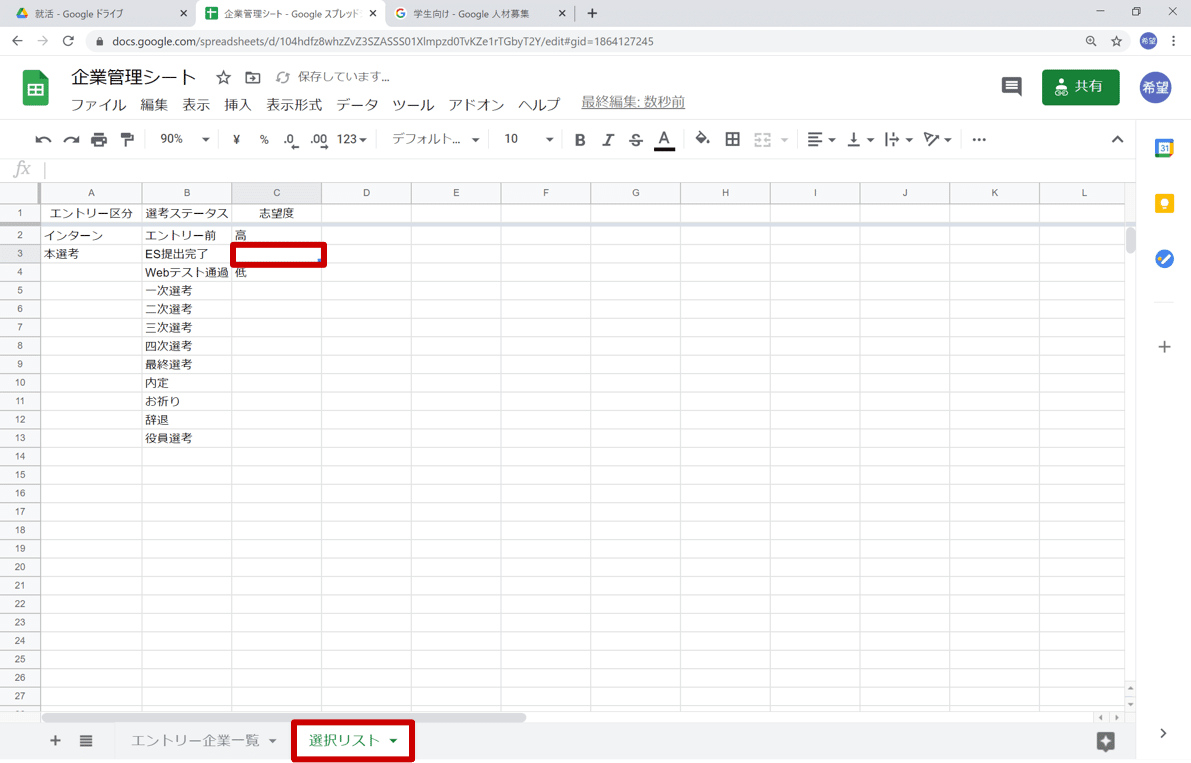Open the 編集 menu
Screen dimensions: 1191x763
(154, 105)
